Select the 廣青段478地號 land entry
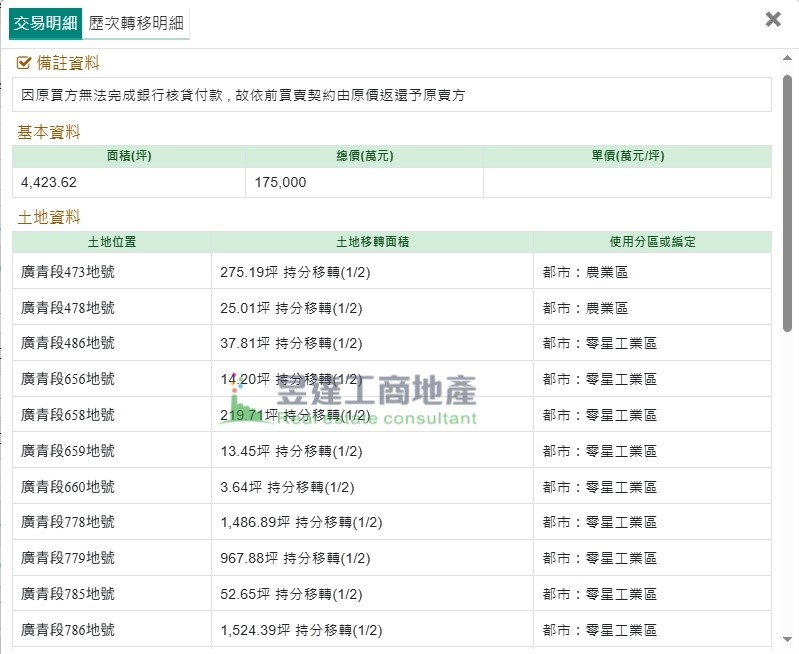This screenshot has width=799, height=654. [x=68, y=307]
